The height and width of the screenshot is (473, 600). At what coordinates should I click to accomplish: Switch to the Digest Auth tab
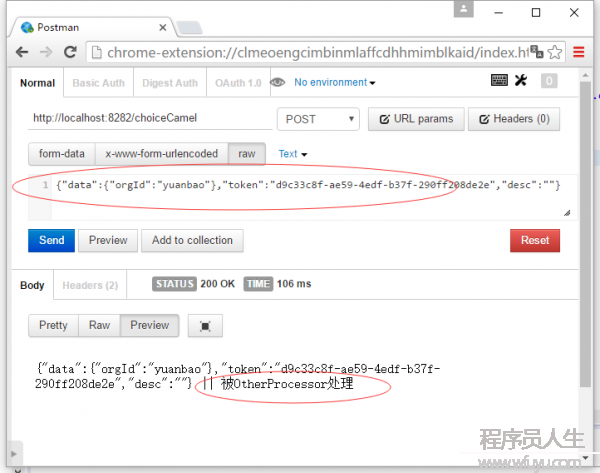170,83
